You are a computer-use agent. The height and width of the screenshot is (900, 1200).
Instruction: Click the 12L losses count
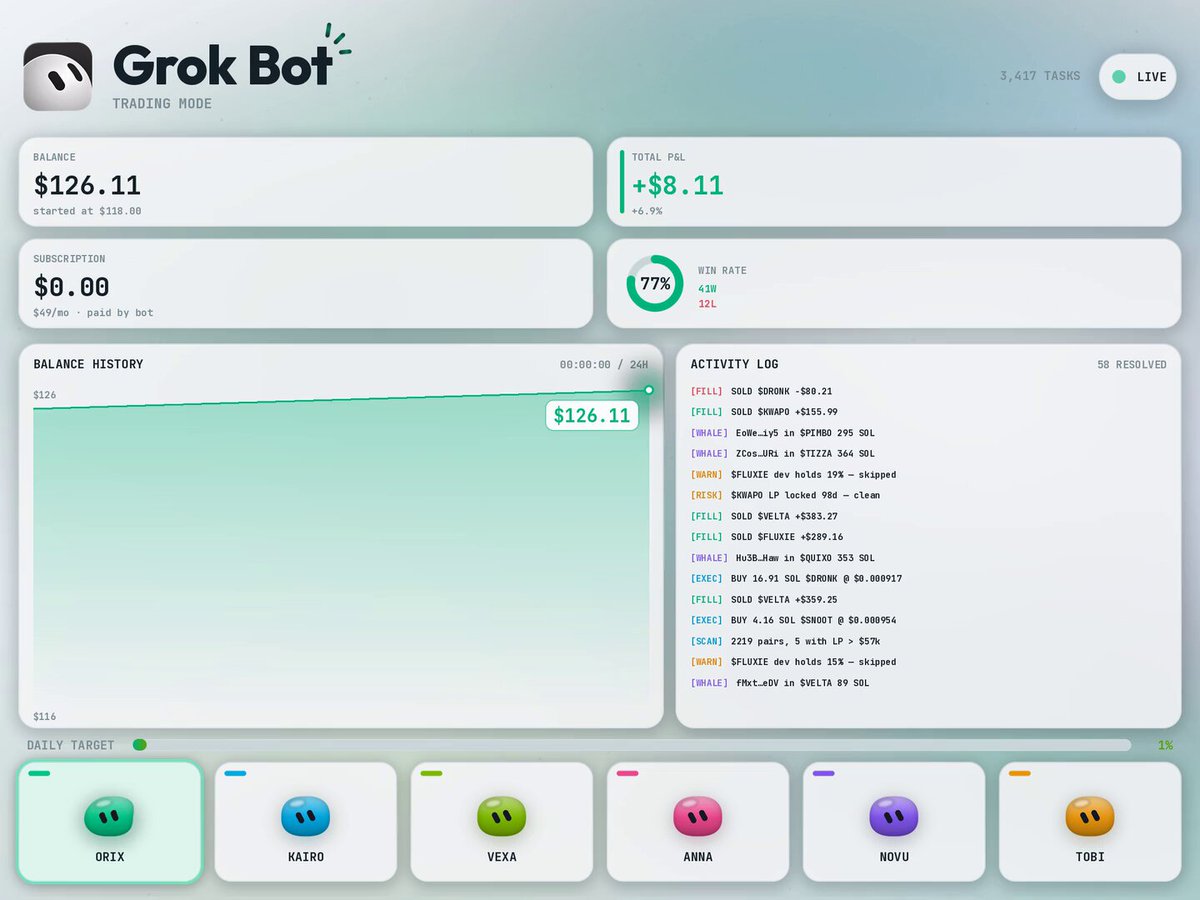(x=707, y=304)
